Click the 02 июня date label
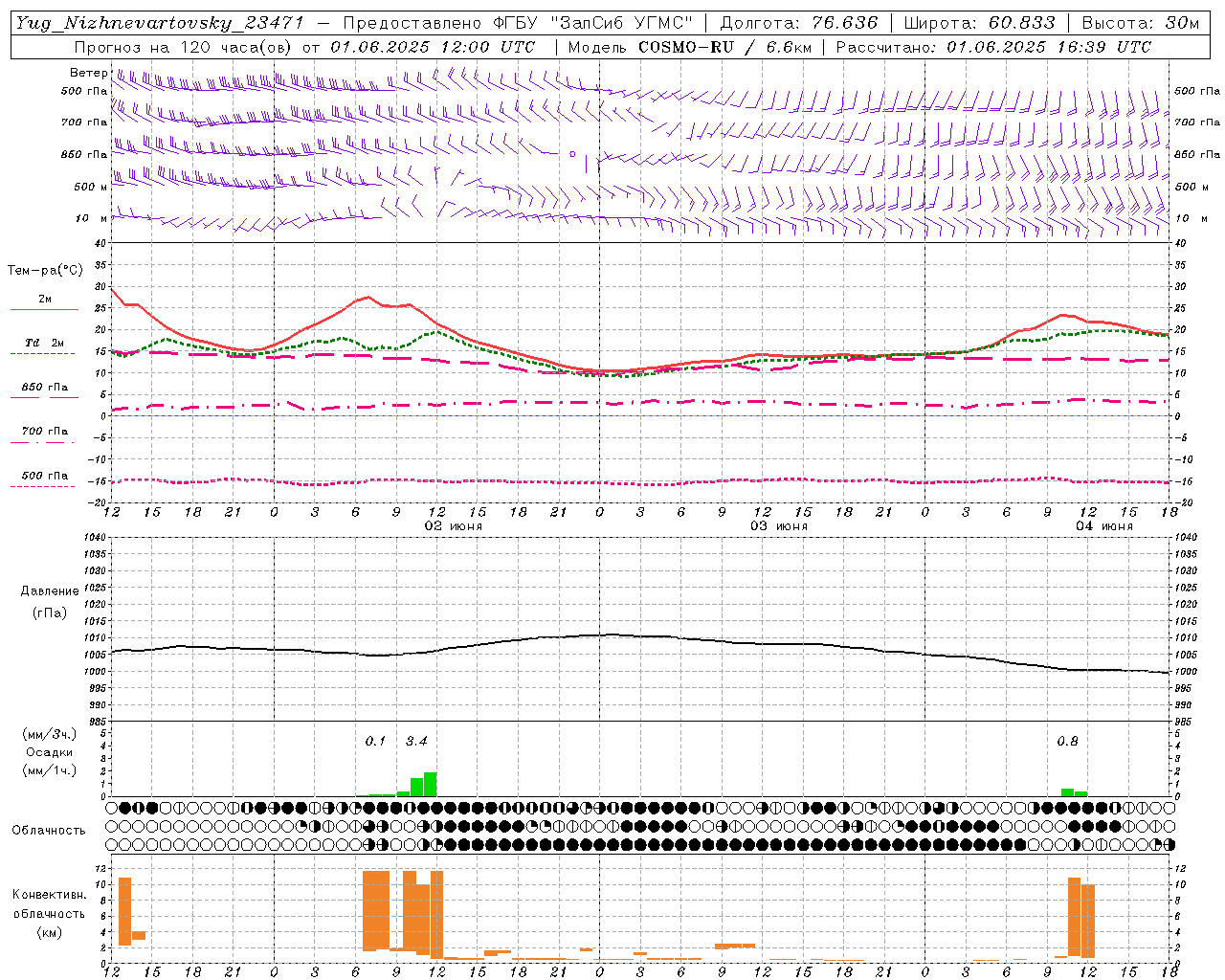Screen dimensions: 1225x980 (454, 526)
